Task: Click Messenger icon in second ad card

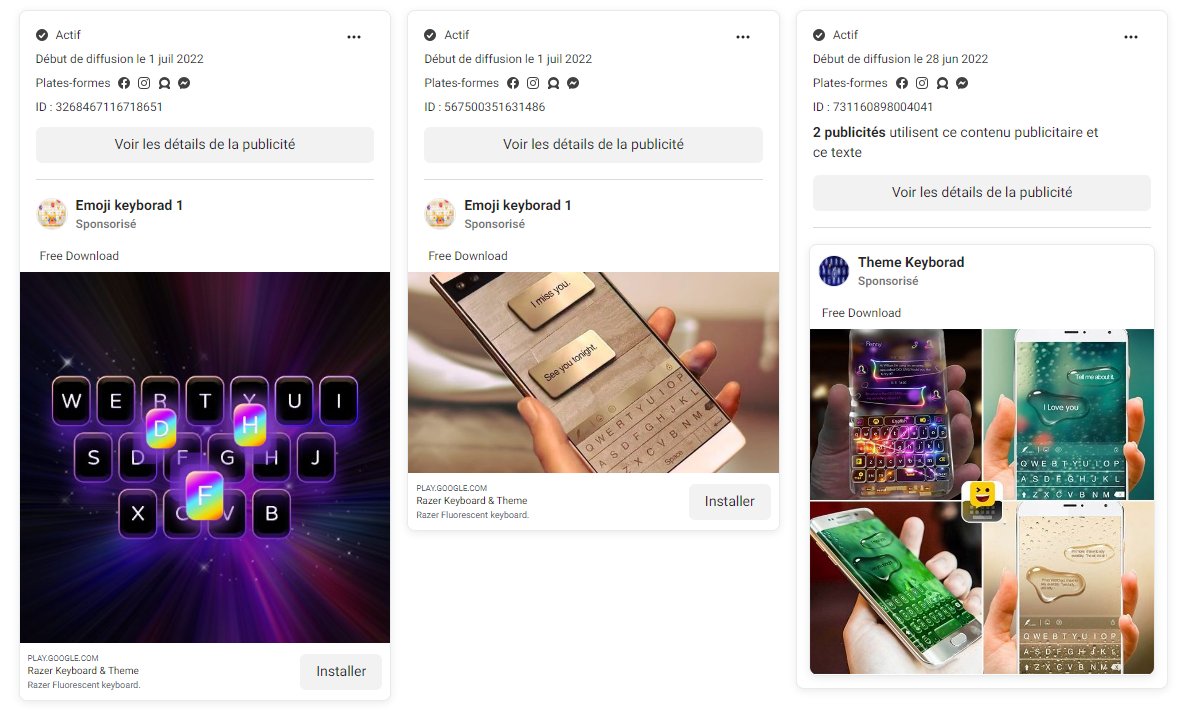Action: pos(573,83)
